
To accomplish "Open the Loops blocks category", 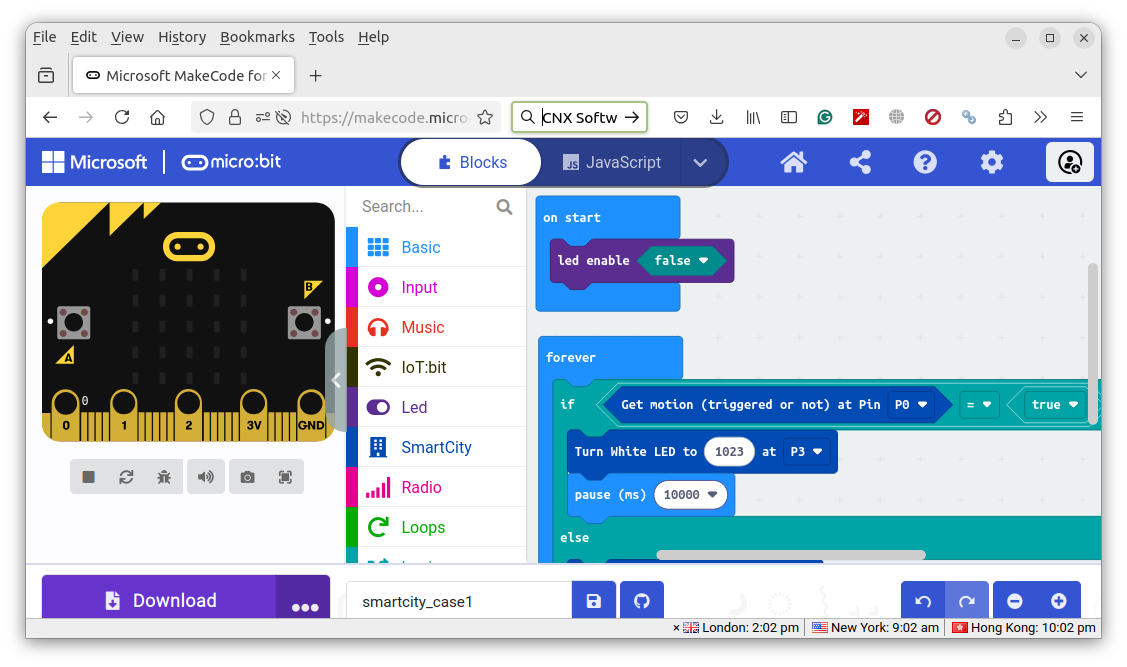I will [x=436, y=528].
